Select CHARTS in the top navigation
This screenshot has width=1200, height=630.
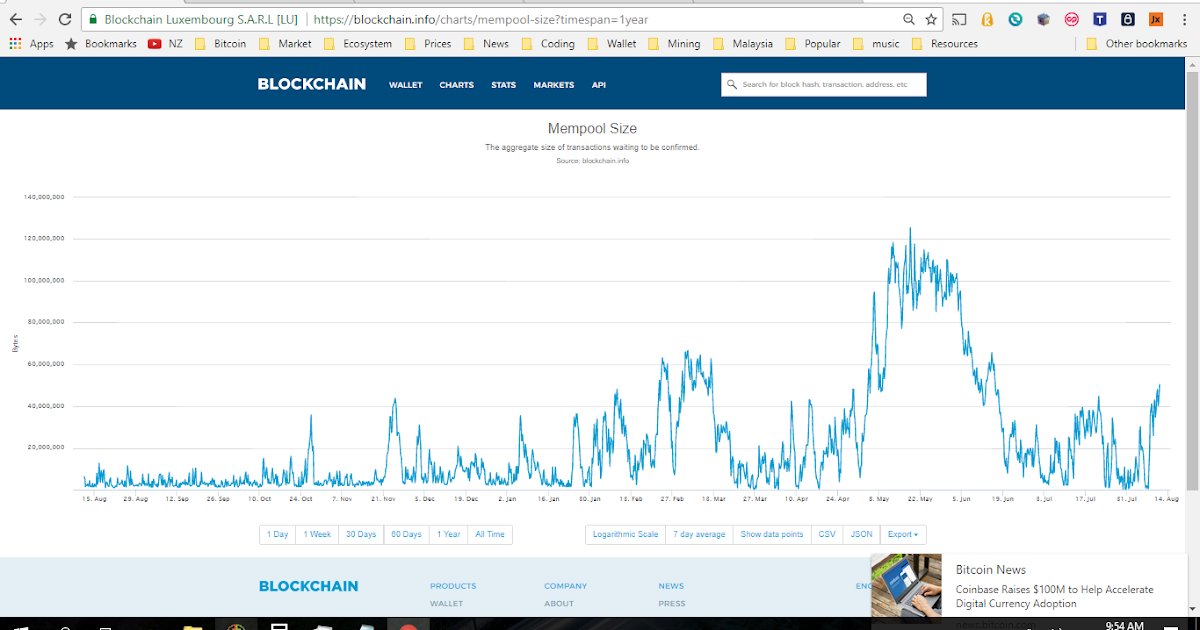click(456, 85)
